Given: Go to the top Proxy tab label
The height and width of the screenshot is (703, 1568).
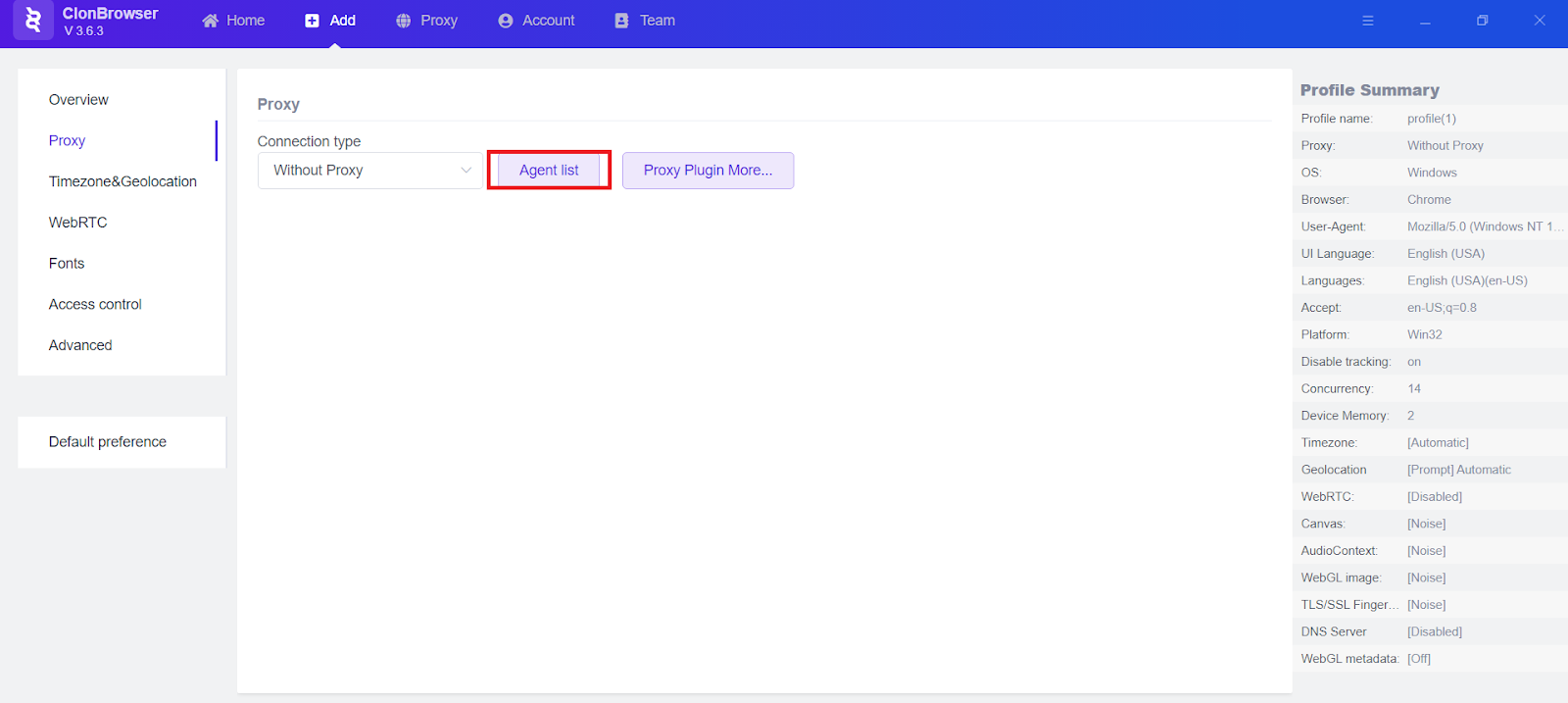Looking at the screenshot, I should 439,21.
